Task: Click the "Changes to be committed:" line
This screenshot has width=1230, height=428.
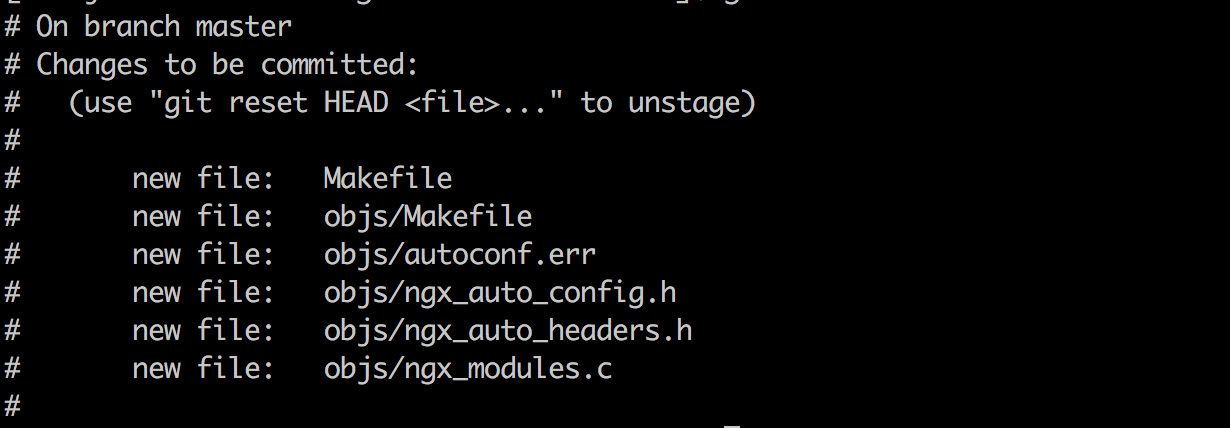Action: pos(211,65)
